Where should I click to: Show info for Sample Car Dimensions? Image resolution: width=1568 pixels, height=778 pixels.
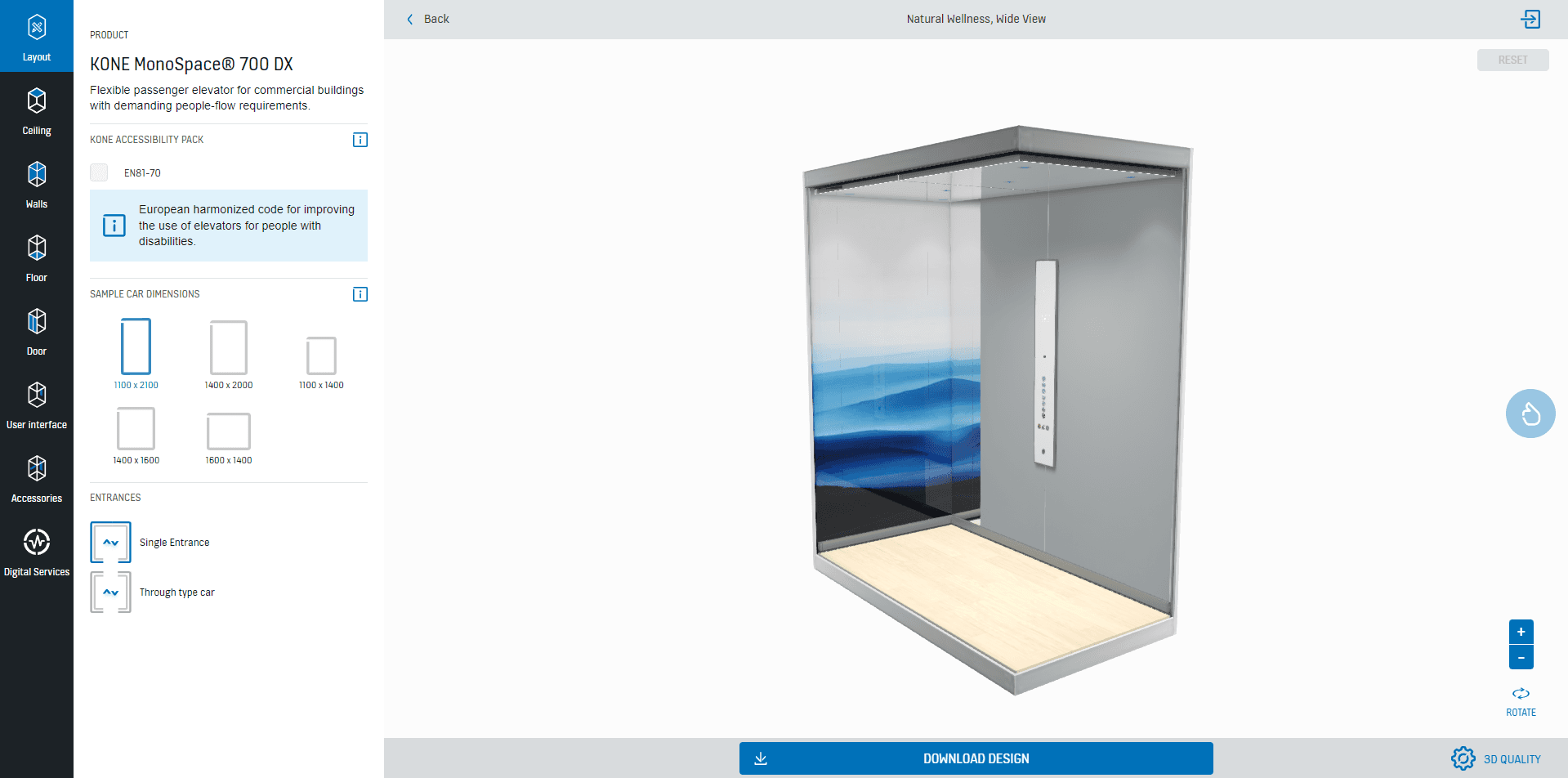[x=360, y=294]
